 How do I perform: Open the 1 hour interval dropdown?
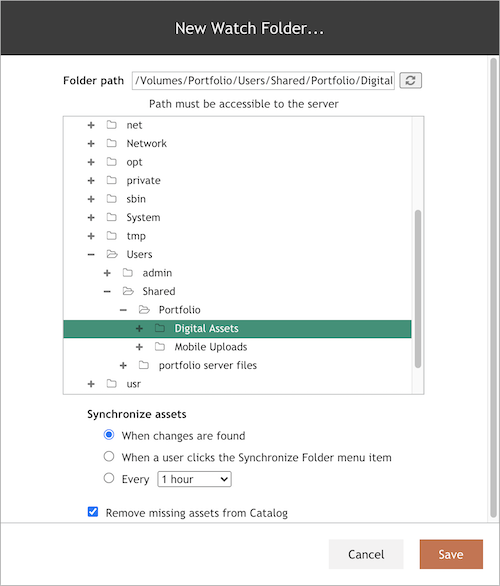pos(195,479)
